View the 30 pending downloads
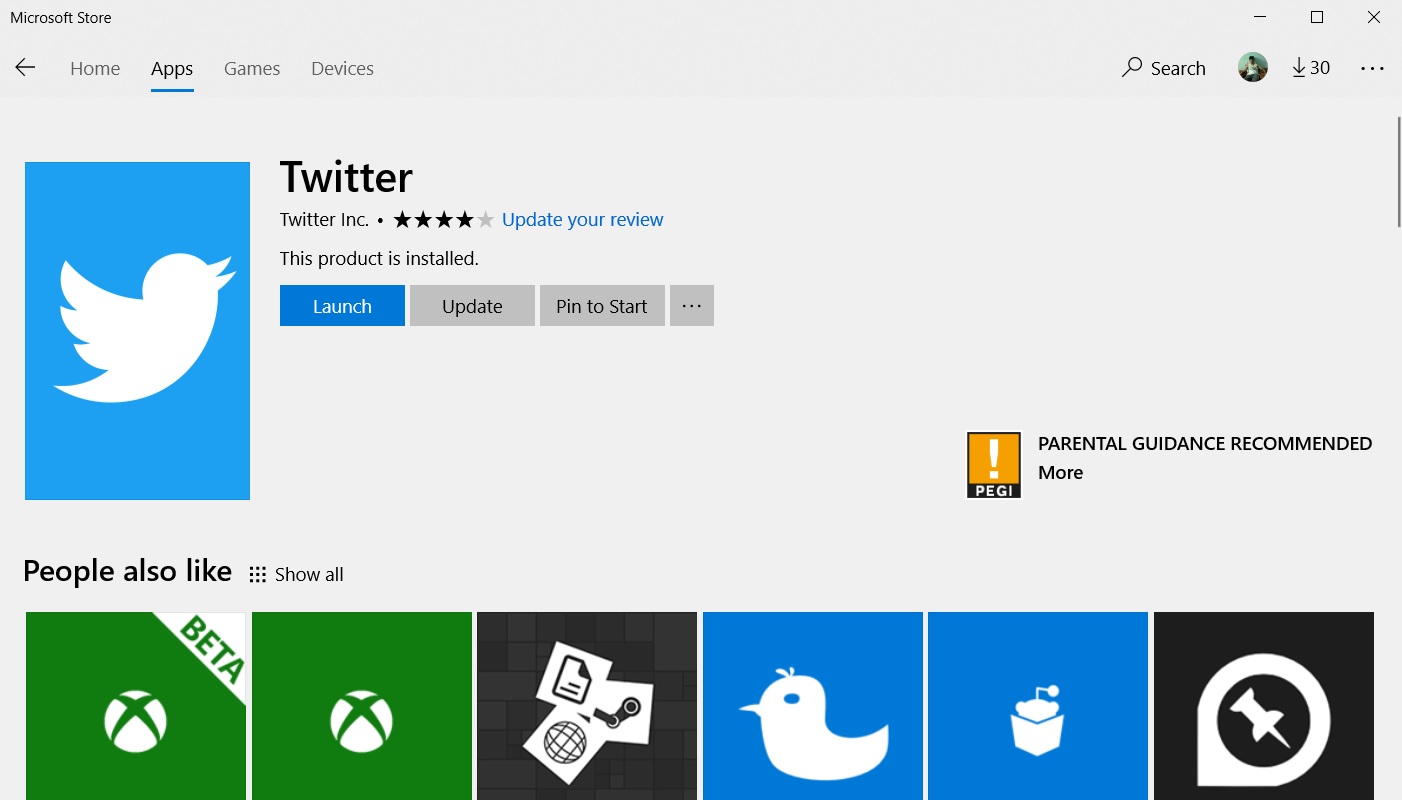The width and height of the screenshot is (1402, 800). 1311,68
